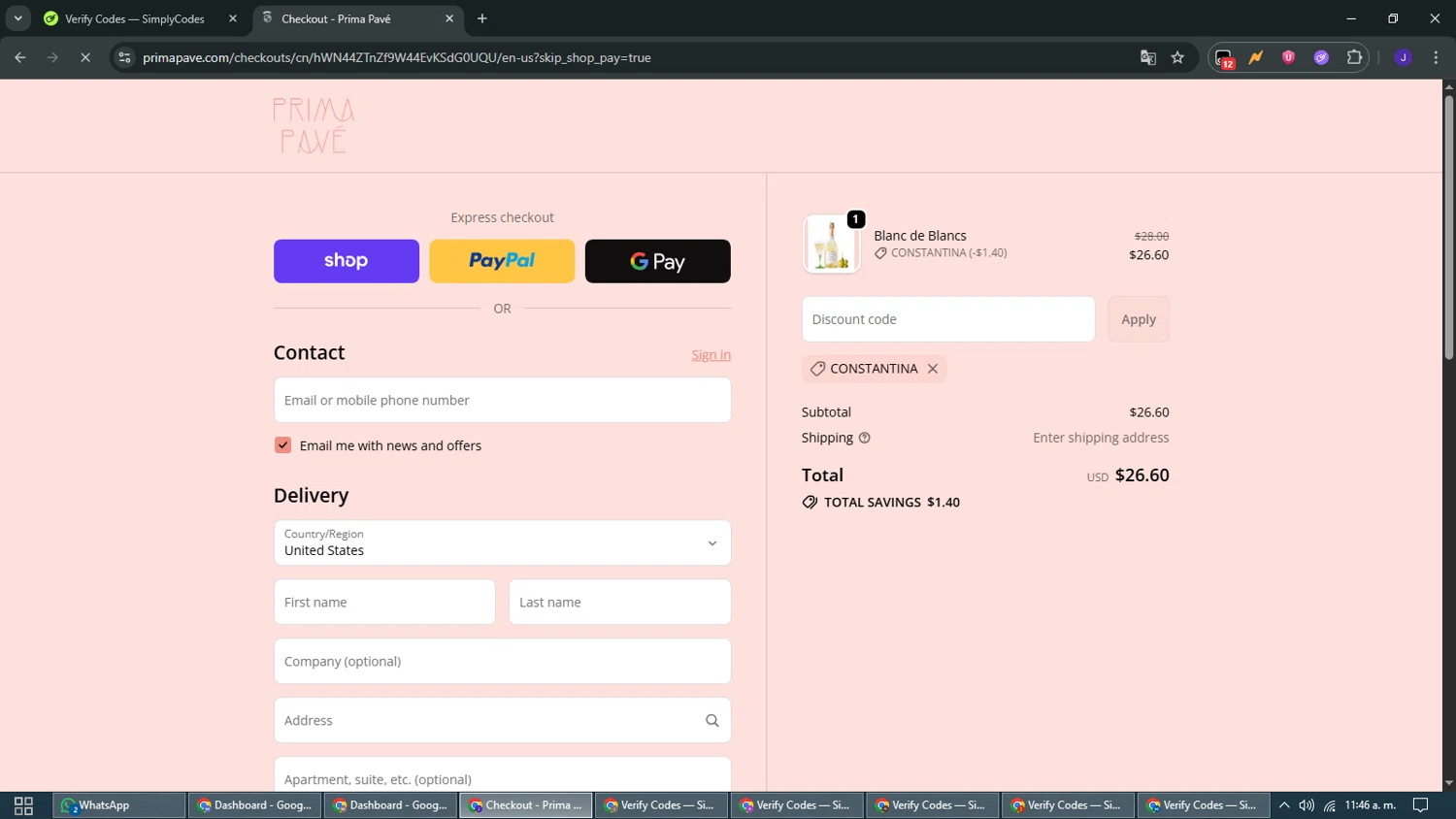Open the Blanc de Blancs product thumbnail
Viewport: 1456px width, 819px height.
pos(831,244)
